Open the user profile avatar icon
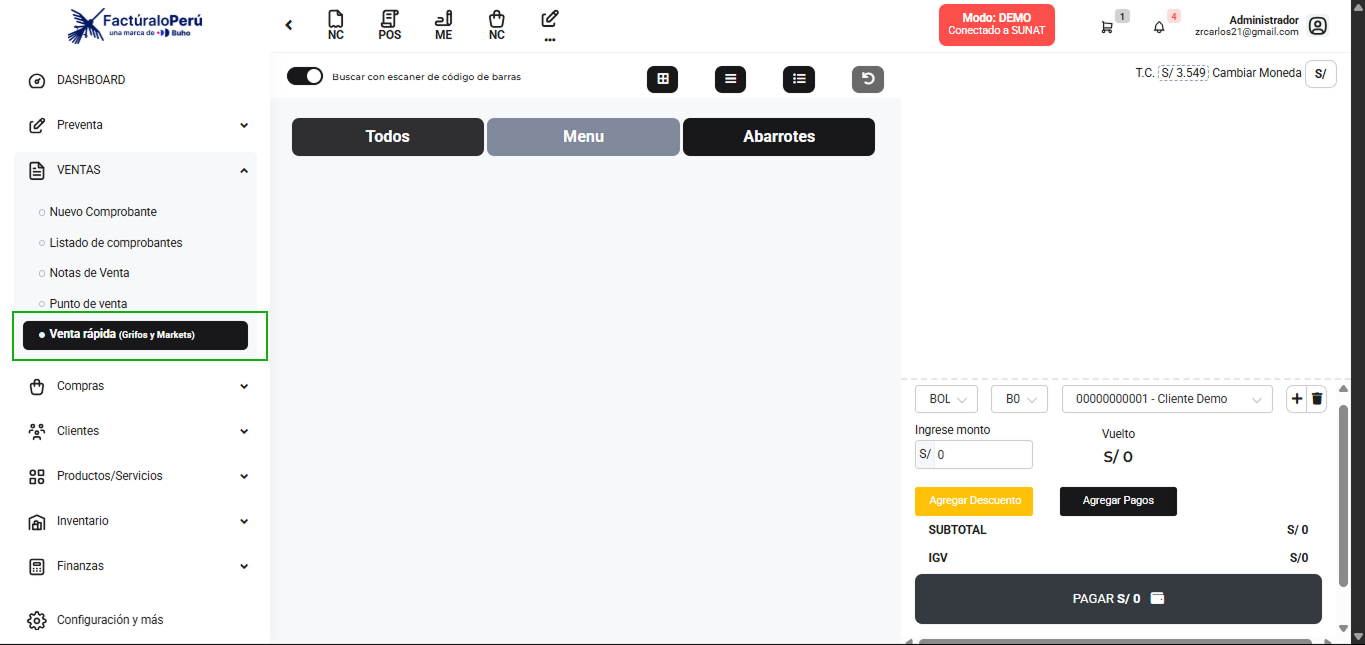Viewport: 1365px width, 645px height. pyautogui.click(x=1318, y=27)
